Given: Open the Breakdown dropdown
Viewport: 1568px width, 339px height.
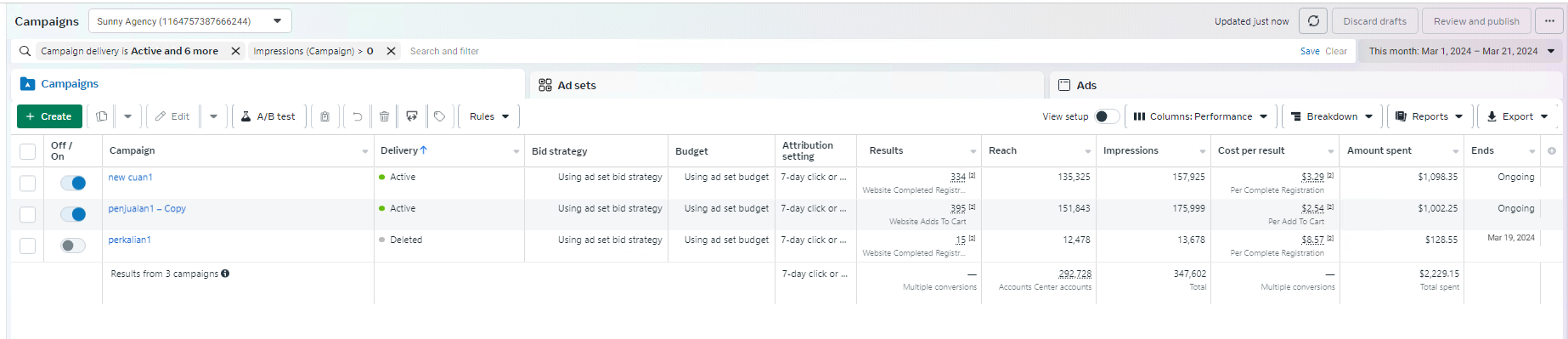Looking at the screenshot, I should click(1332, 116).
